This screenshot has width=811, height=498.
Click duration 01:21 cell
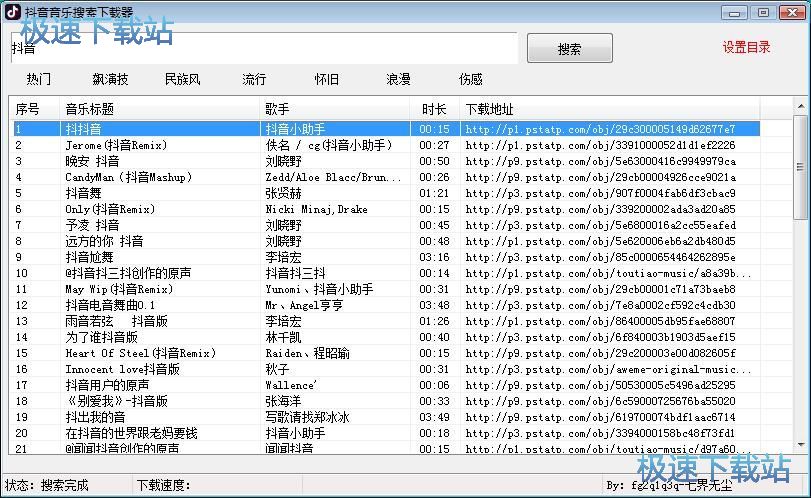pos(434,193)
